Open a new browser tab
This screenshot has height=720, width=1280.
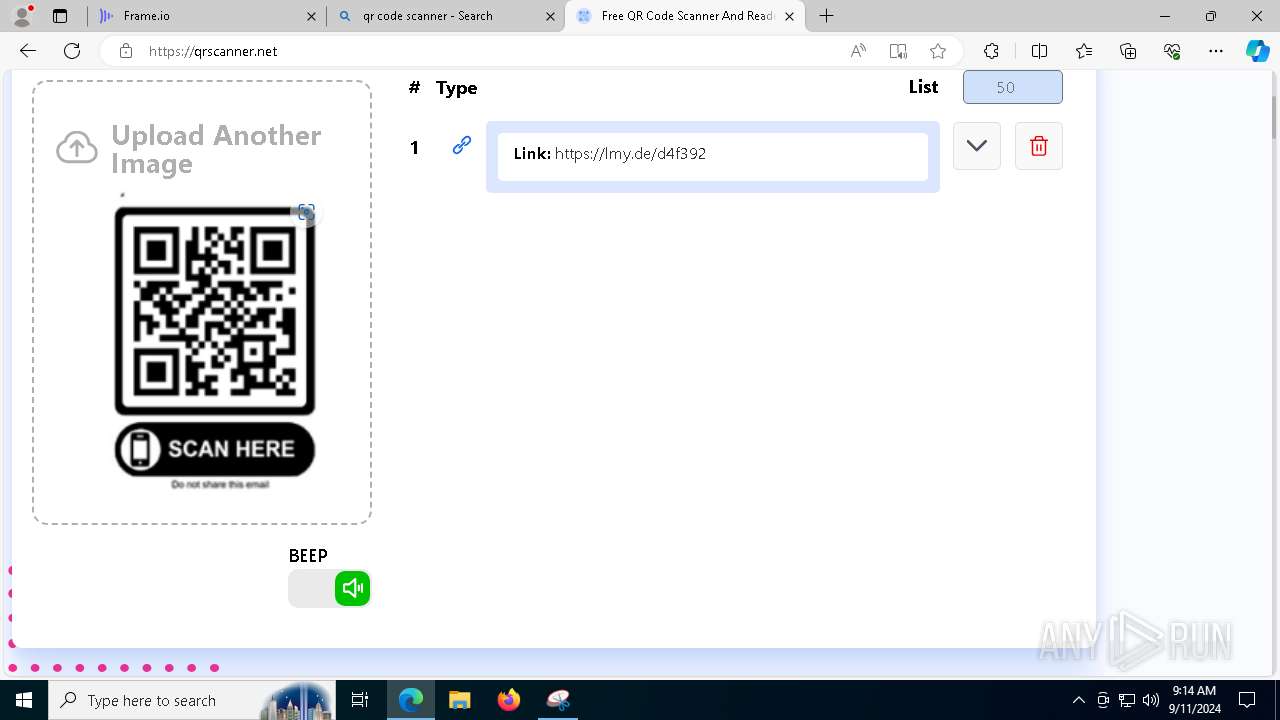point(826,16)
